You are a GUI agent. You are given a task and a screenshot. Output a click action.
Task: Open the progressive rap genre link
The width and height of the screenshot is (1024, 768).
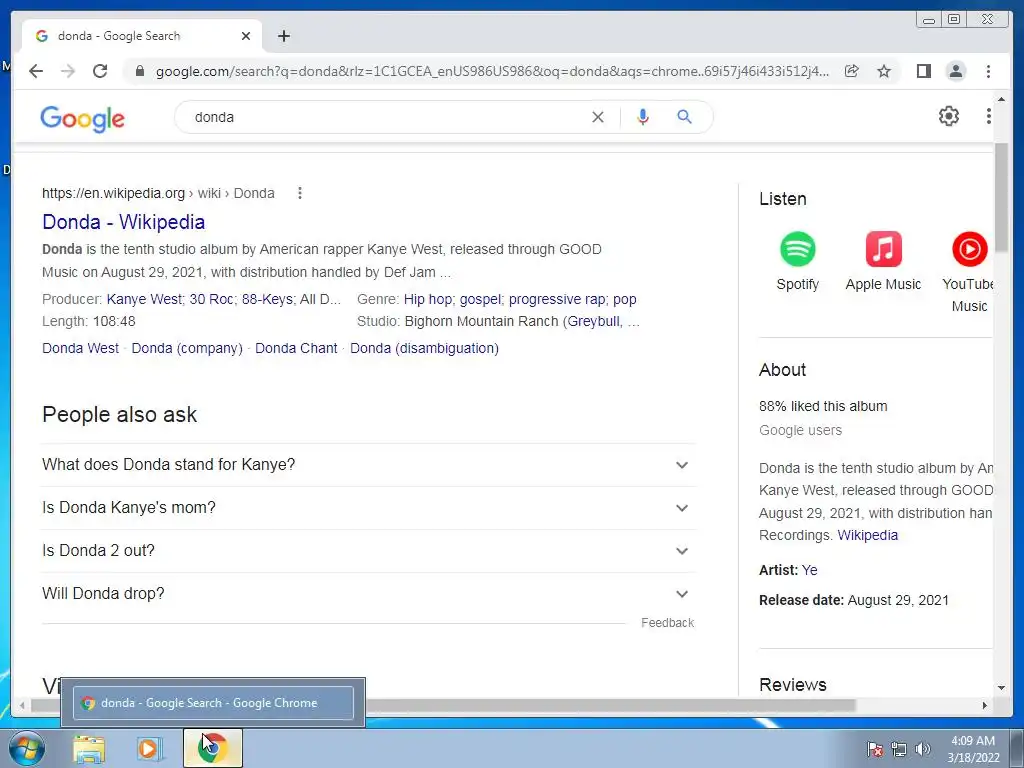556,299
